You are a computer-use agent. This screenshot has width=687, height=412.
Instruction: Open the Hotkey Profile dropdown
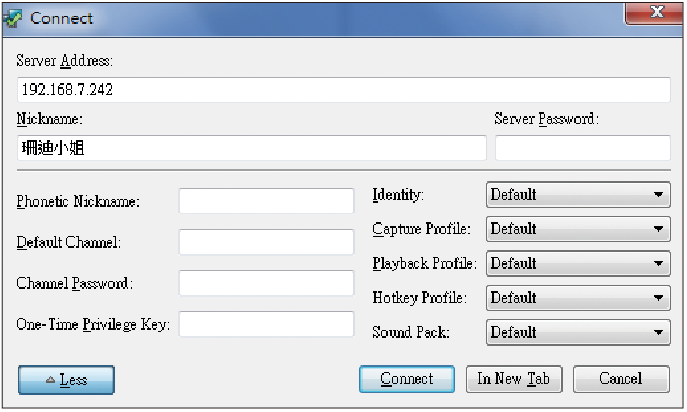[x=578, y=298]
